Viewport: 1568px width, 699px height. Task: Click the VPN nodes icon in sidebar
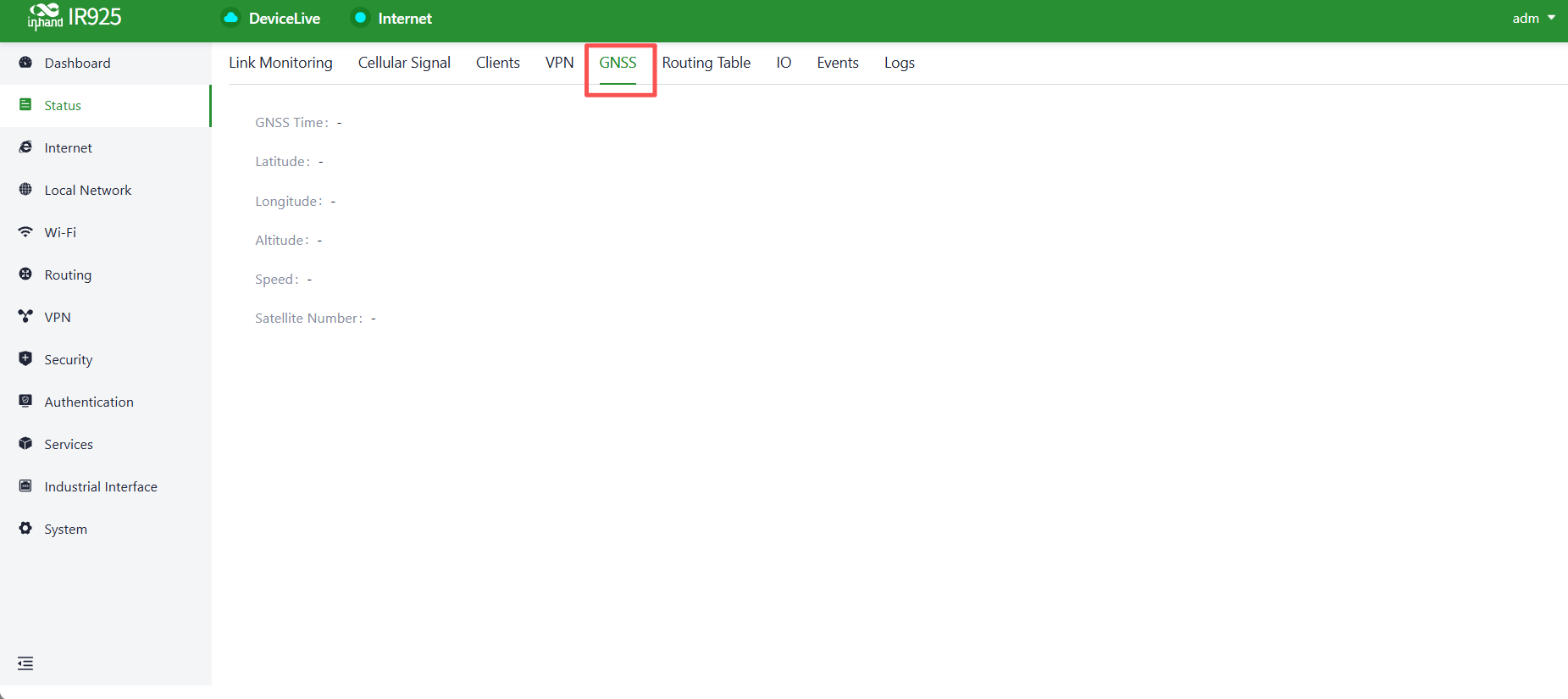click(25, 317)
